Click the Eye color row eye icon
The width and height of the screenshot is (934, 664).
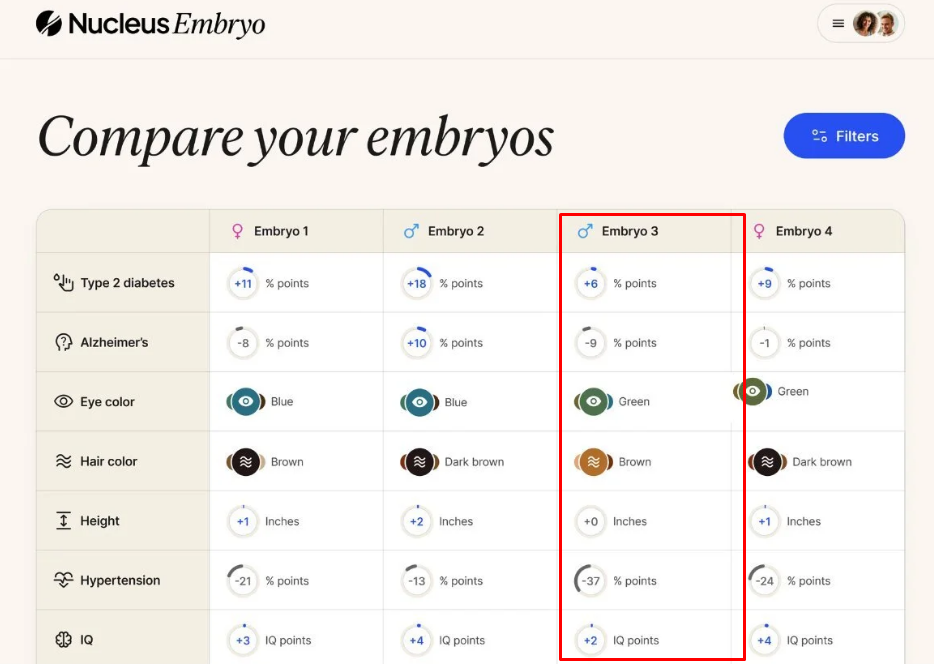63,402
